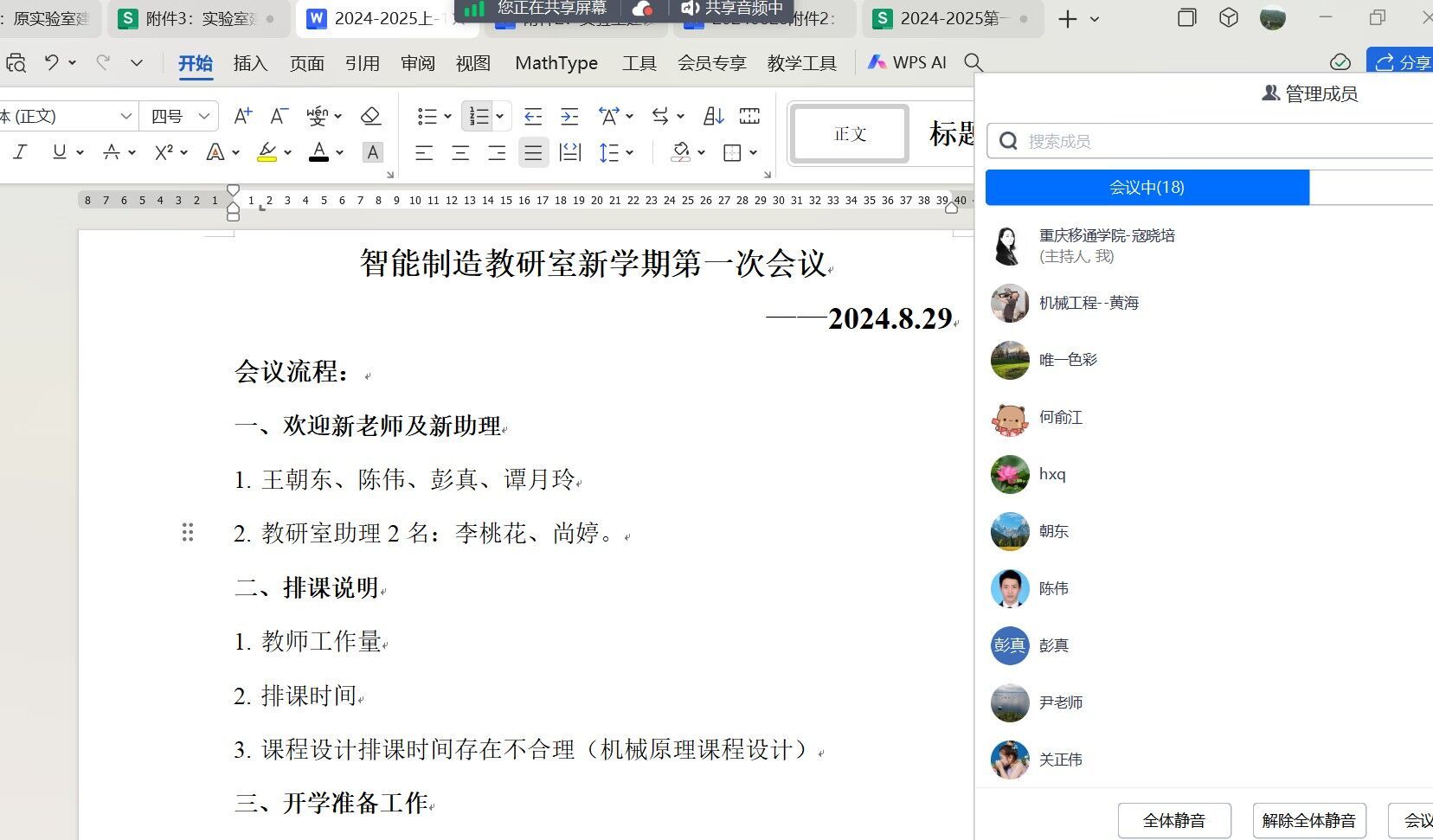
Task: Apply italic formatting to text
Action: click(20, 152)
